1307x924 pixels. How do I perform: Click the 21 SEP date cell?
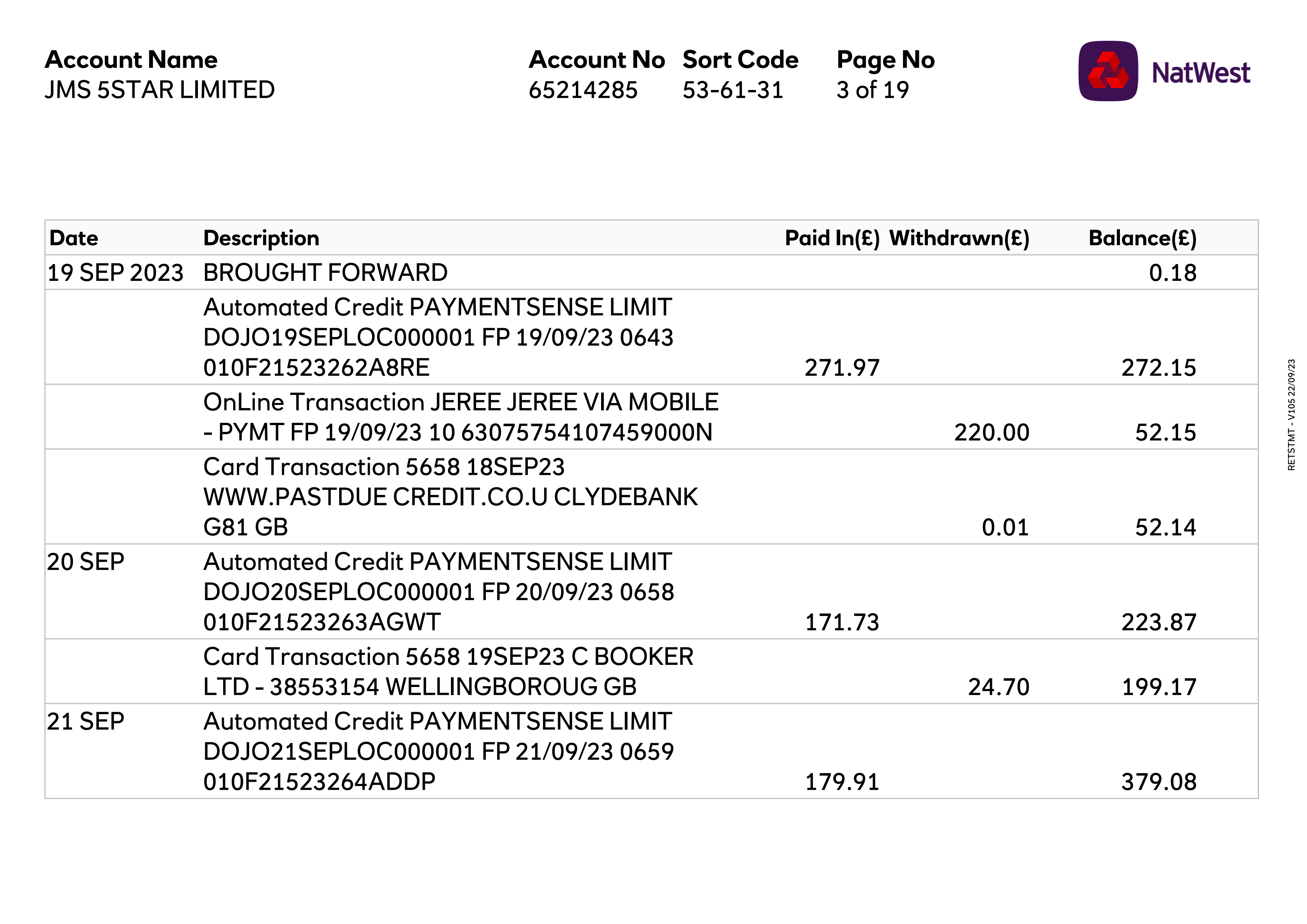85,721
